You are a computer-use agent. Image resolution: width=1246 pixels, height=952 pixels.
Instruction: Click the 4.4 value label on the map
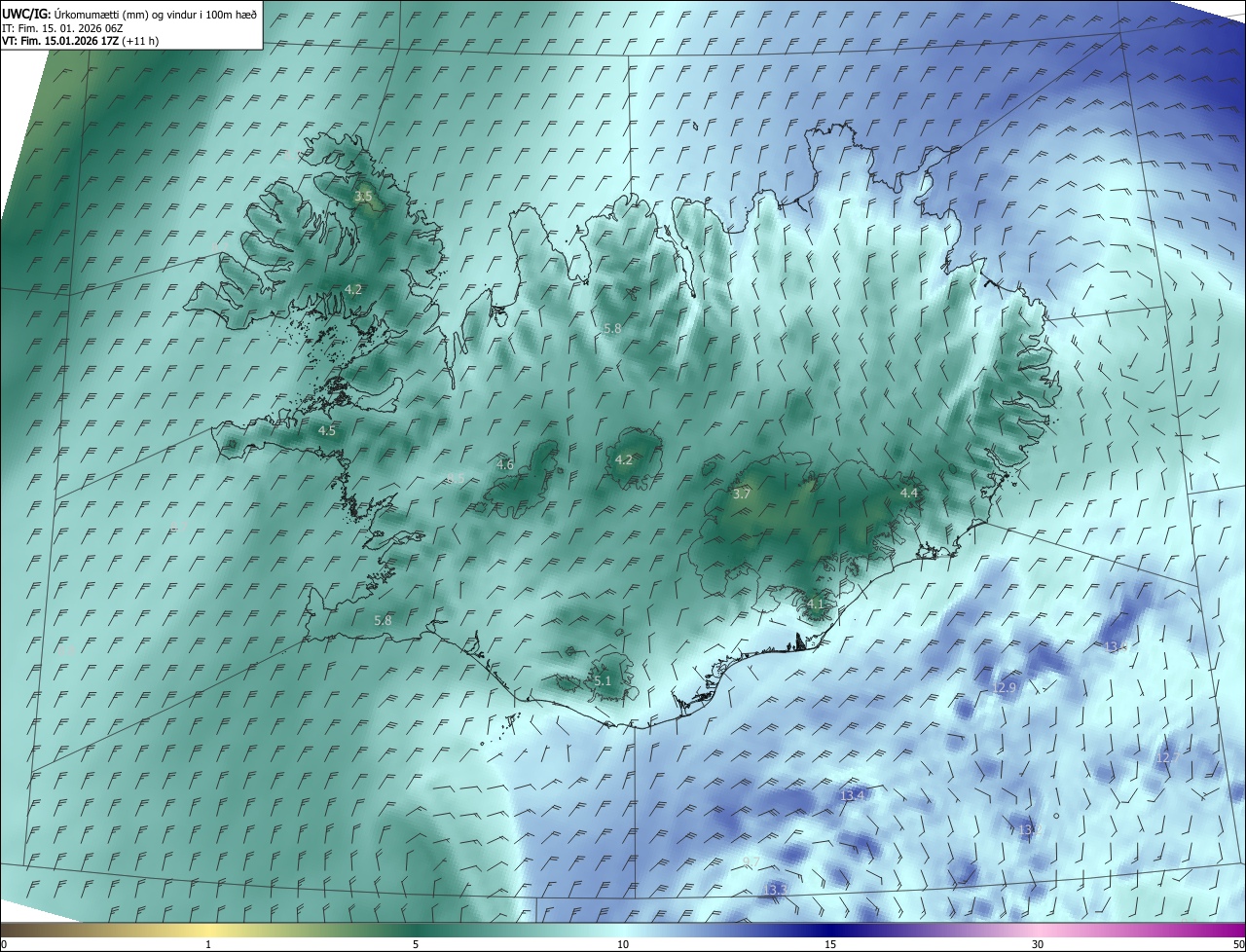pos(909,494)
